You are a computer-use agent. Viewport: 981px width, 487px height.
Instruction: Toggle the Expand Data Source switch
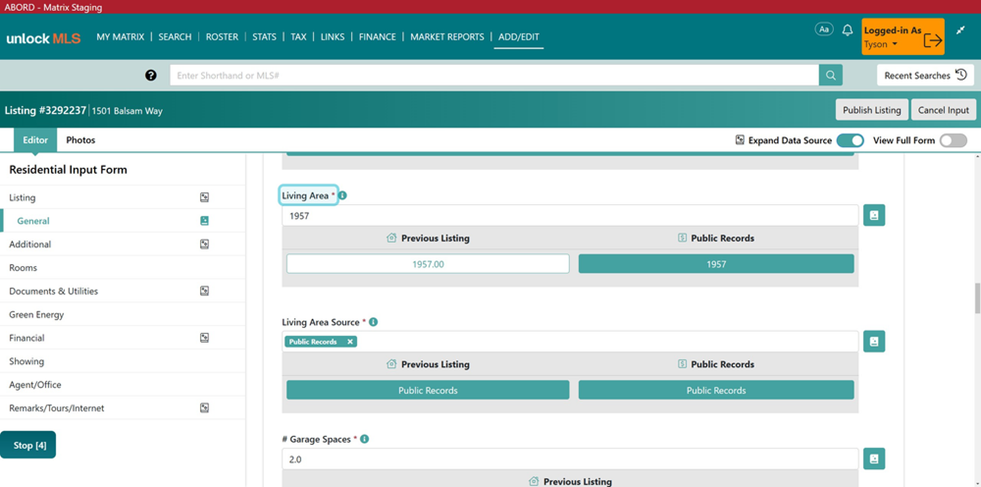[850, 140]
